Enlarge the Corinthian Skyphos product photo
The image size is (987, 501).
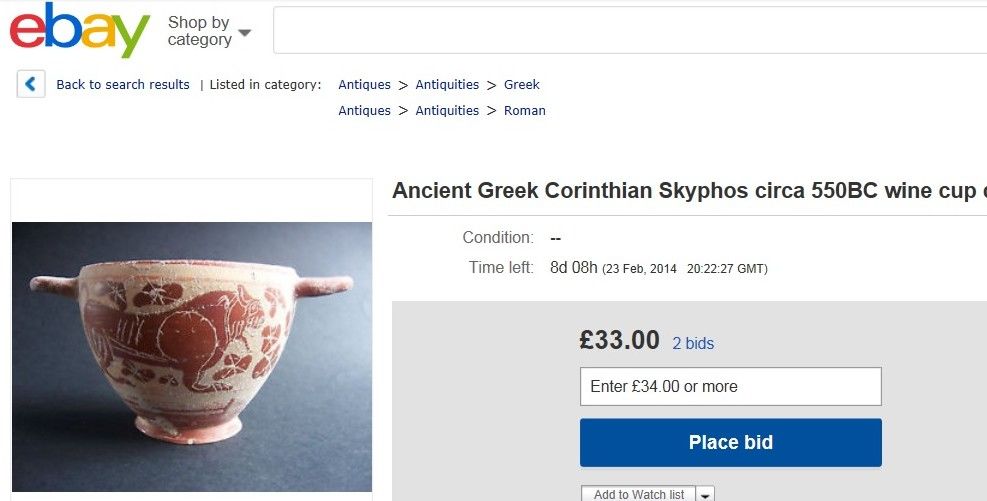coord(191,355)
